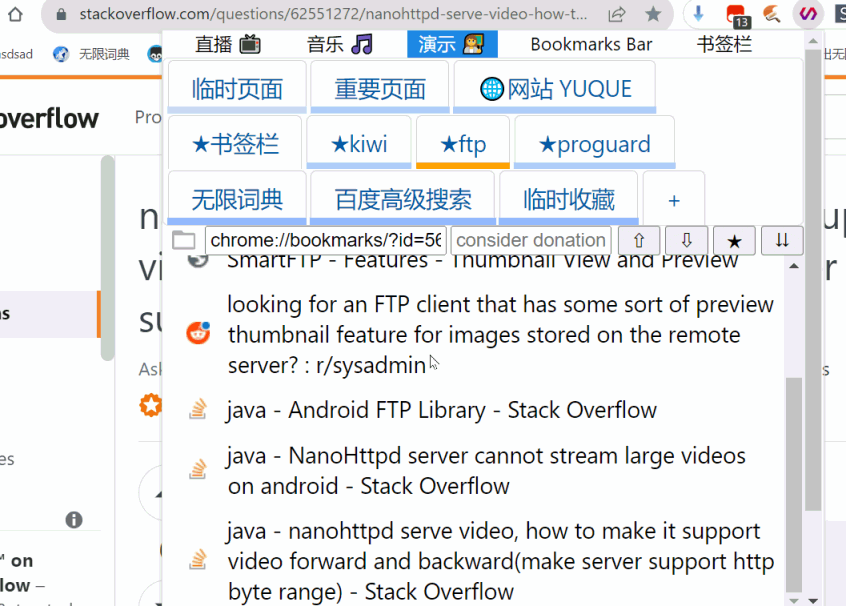Select the ★ftp folder
Viewport: 846px width, 606px height.
pyautogui.click(x=463, y=143)
